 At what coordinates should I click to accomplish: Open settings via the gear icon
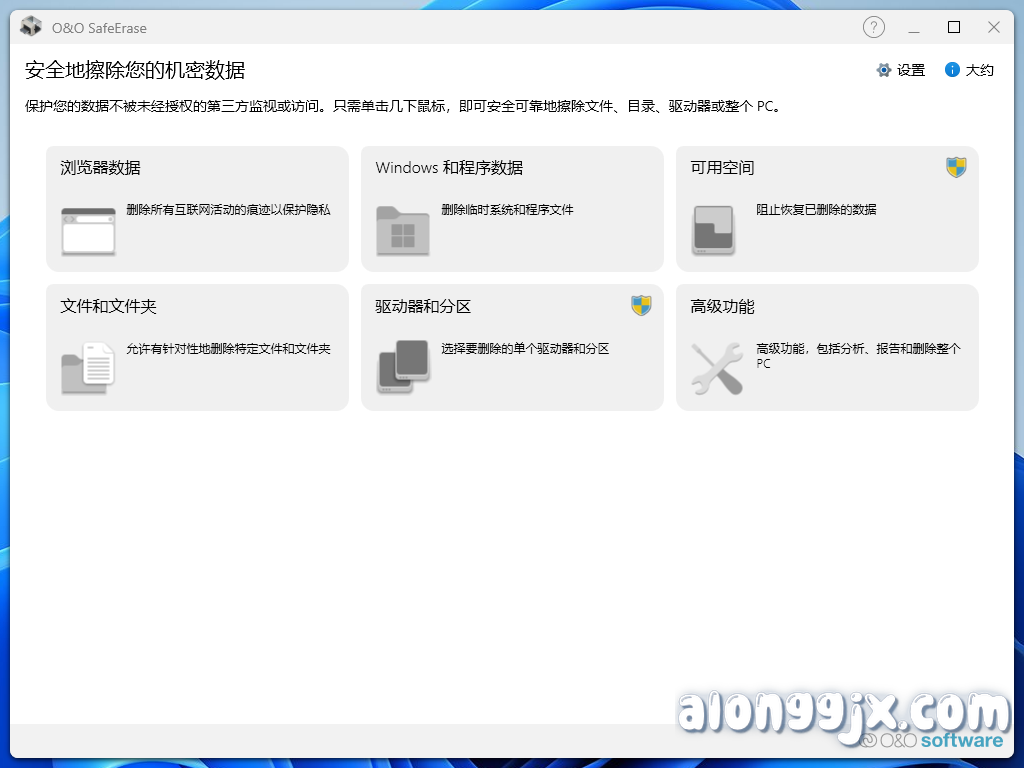click(882, 70)
